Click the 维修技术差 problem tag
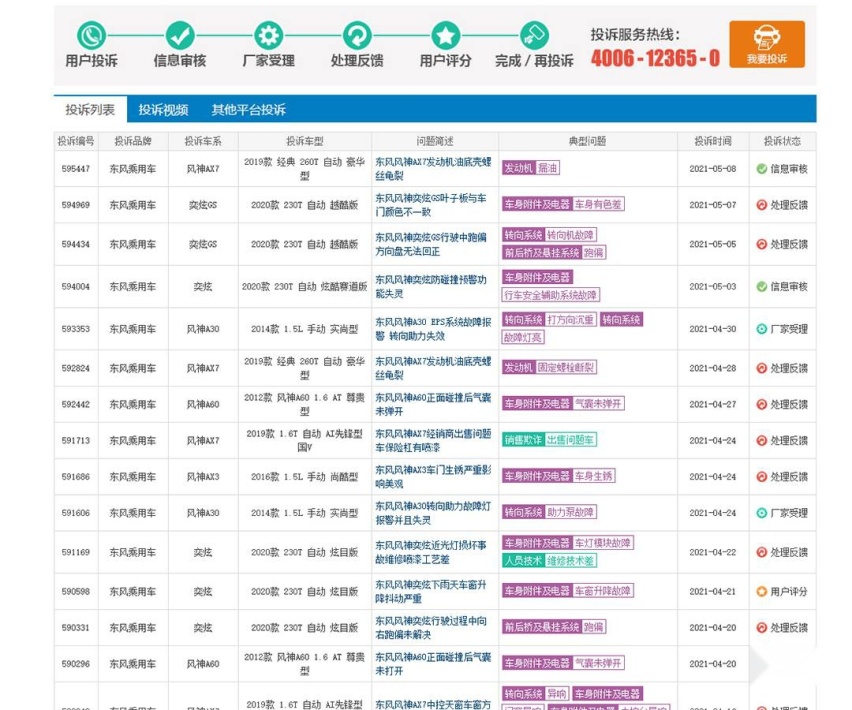This screenshot has width=852, height=710. click(571, 561)
